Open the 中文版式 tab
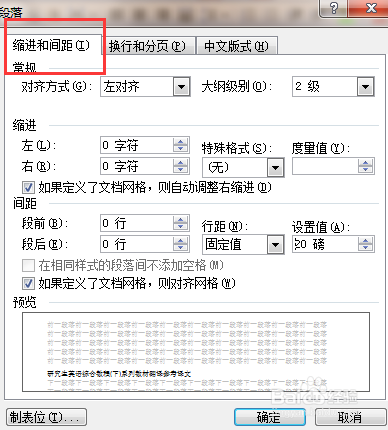This screenshot has height=430, width=388. tap(236, 46)
